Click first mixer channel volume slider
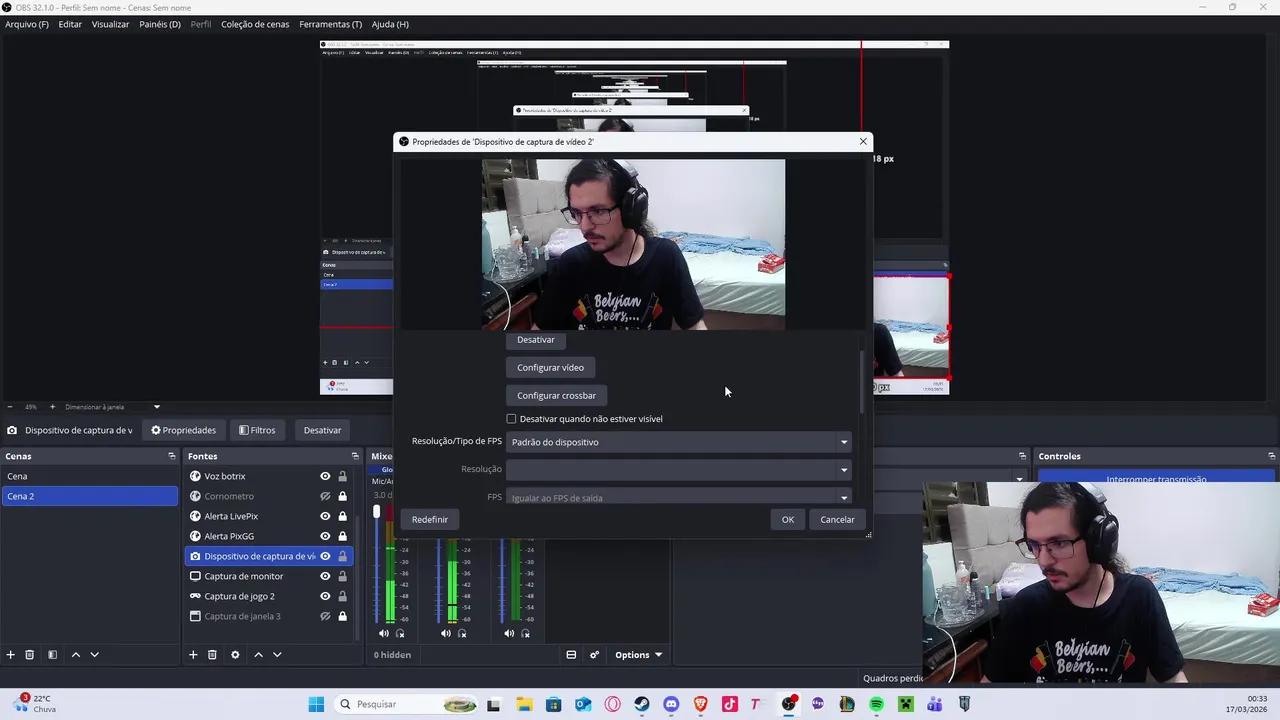Image resolution: width=1280 pixels, height=720 pixels. pyautogui.click(x=377, y=565)
